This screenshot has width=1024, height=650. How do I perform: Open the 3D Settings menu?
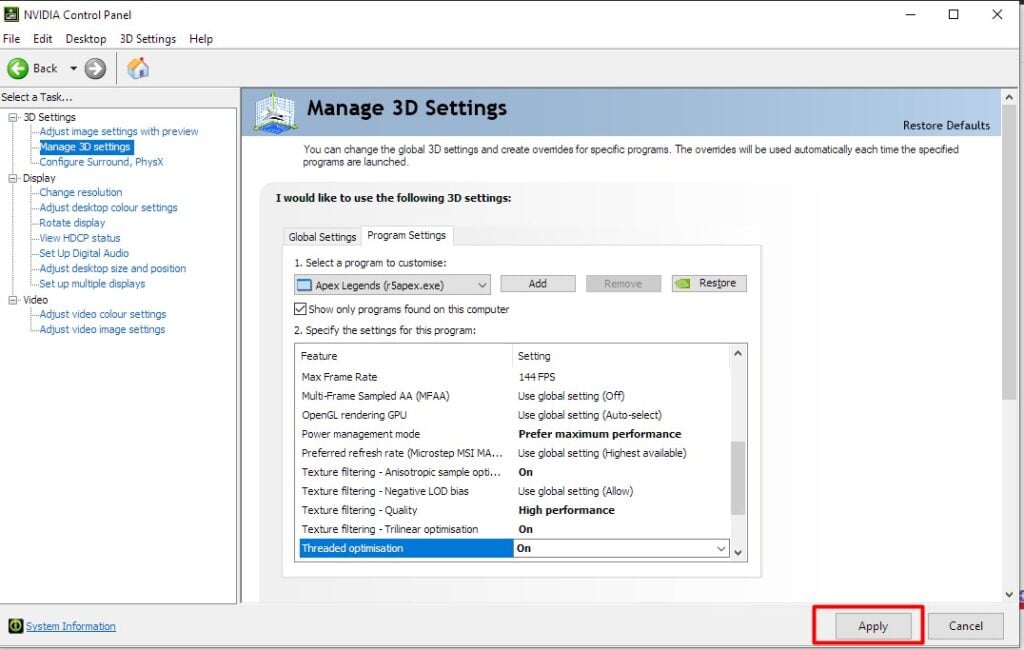point(148,39)
